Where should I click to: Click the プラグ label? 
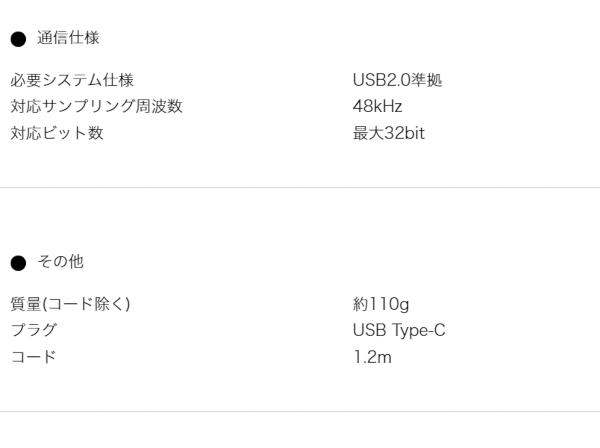coord(34,330)
